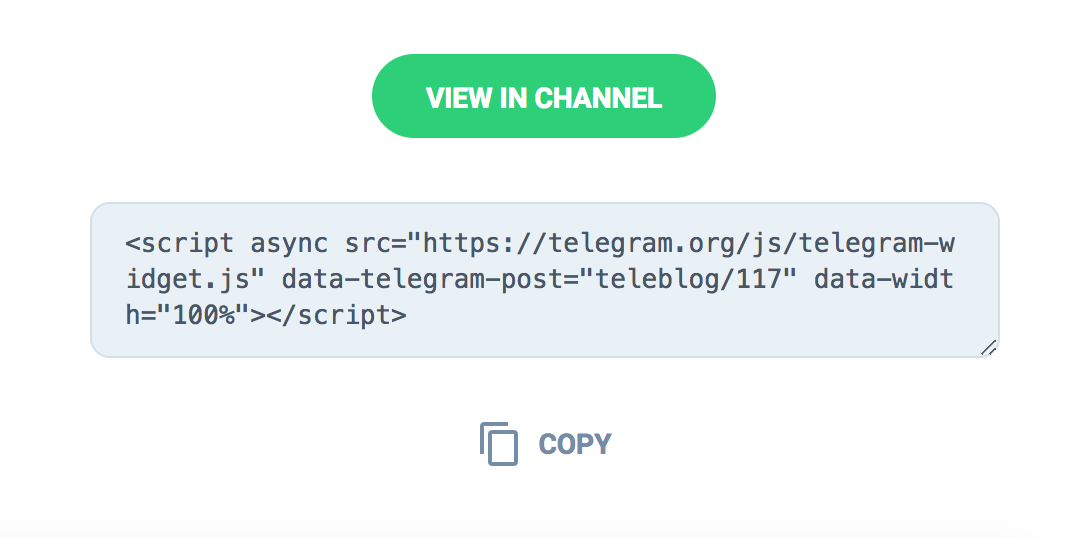Click the "data-telegram-post" attribute text

pyautogui.click(x=422, y=279)
